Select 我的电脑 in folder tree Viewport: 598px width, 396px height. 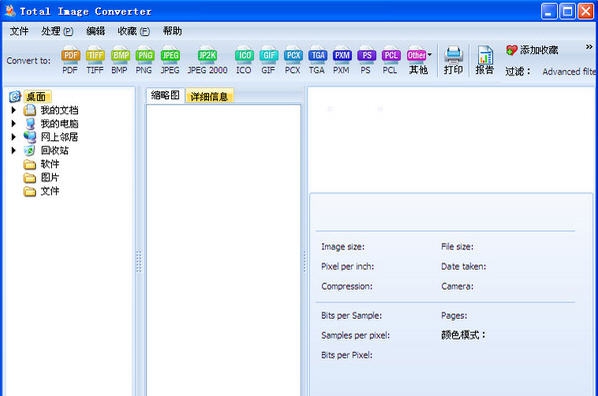(x=59, y=124)
